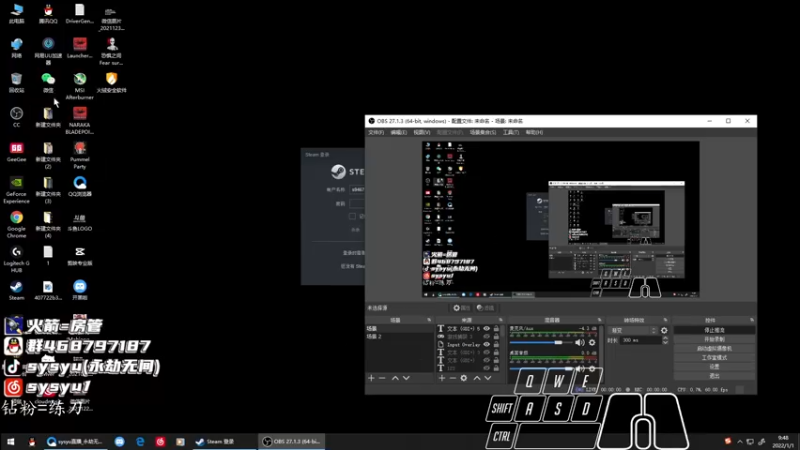Open OBS Settings (设置) button in Controls
The image size is (800, 450).
(x=714, y=367)
